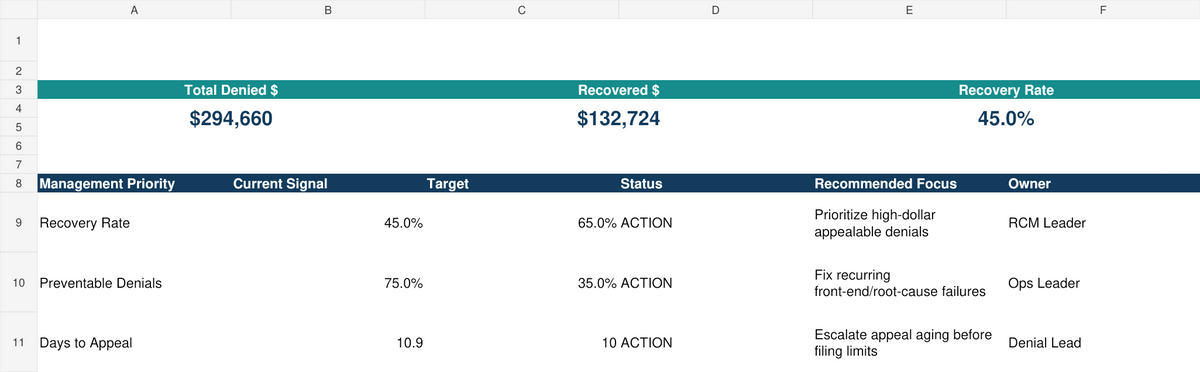Click the 'Total Denied $' header cell
Image resolution: width=1200 pixels, height=372 pixels.
[231, 90]
